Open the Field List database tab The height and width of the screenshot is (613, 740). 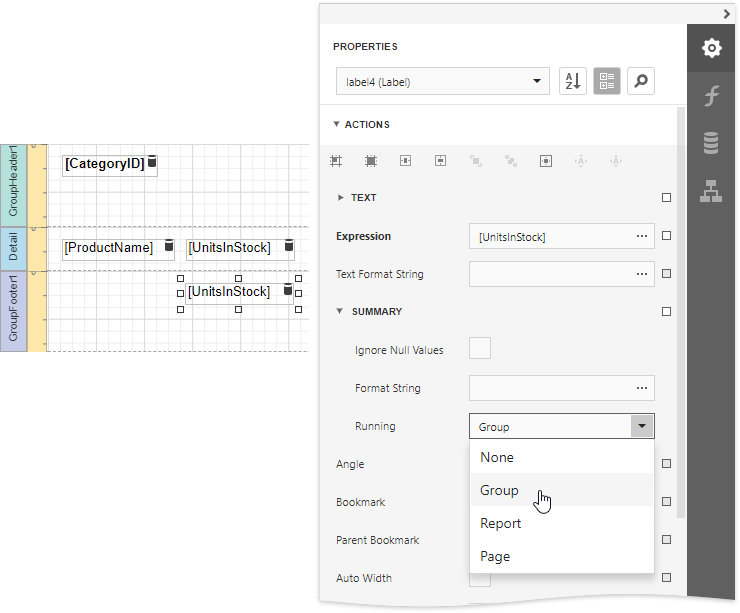[711, 144]
